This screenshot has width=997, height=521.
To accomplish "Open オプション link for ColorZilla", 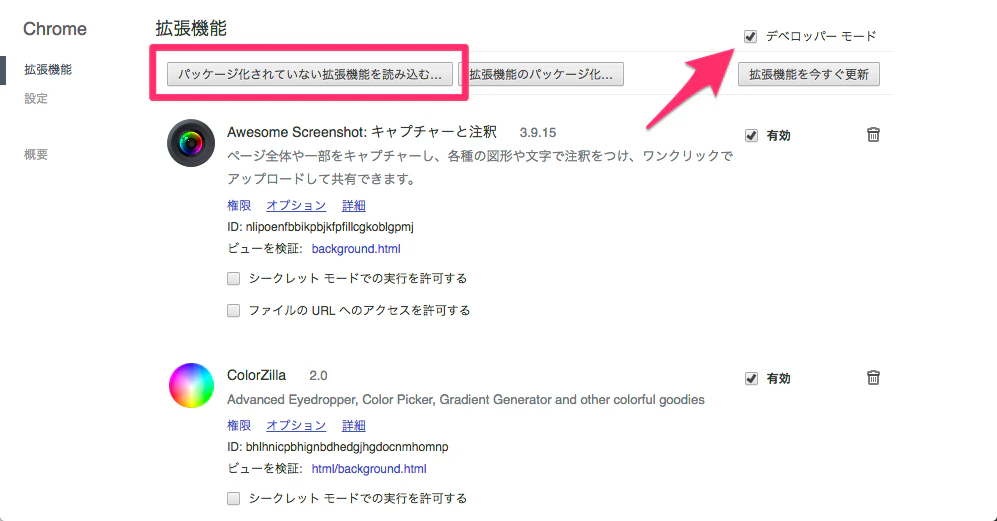I will tap(296, 426).
